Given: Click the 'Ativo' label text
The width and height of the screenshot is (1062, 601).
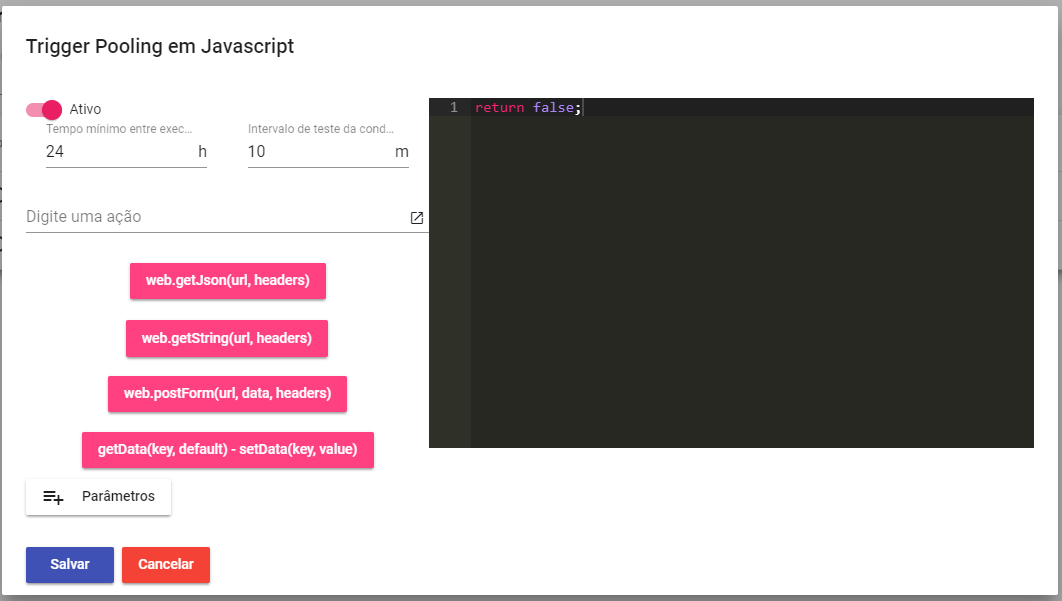Looking at the screenshot, I should 85,109.
